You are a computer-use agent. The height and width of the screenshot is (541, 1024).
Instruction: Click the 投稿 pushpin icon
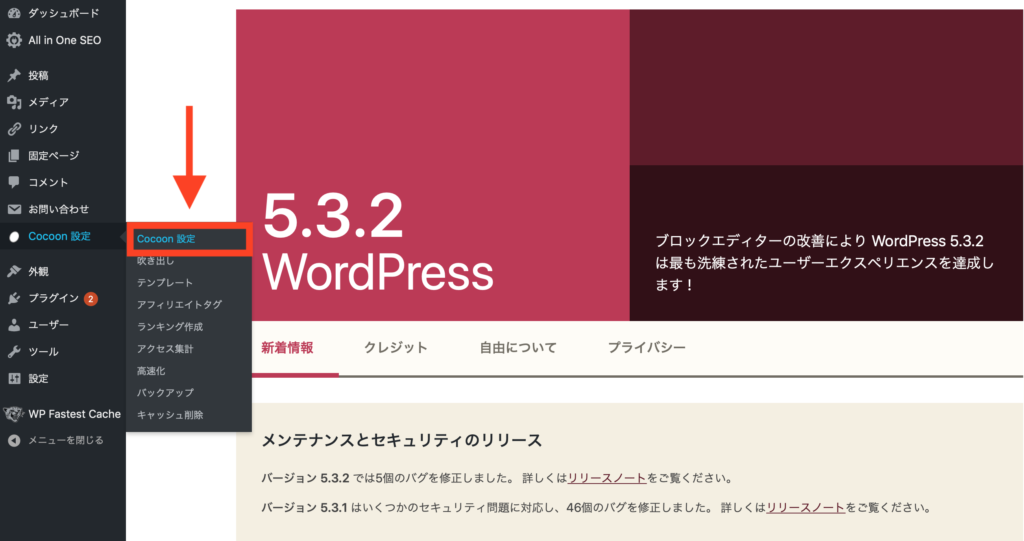pos(14,75)
